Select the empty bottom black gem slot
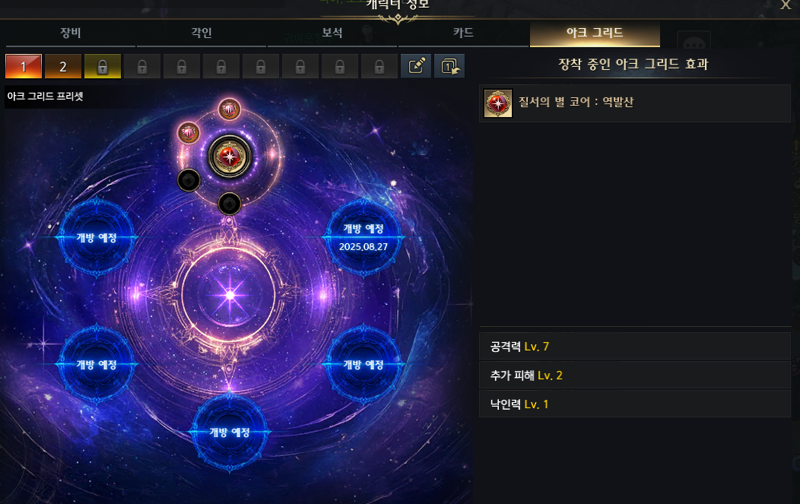 tap(230, 204)
